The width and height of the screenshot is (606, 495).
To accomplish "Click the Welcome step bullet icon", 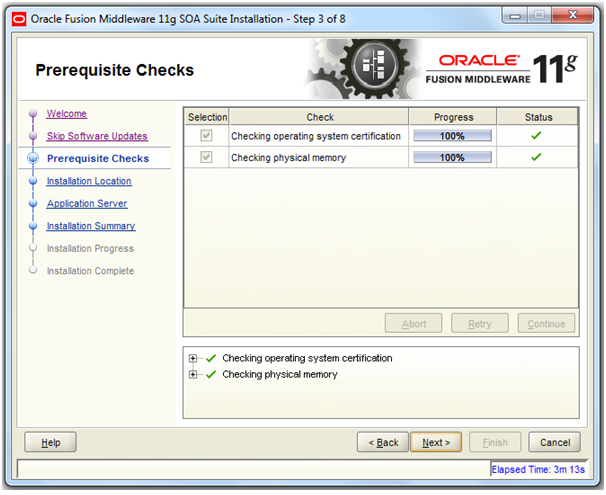I will point(33,113).
